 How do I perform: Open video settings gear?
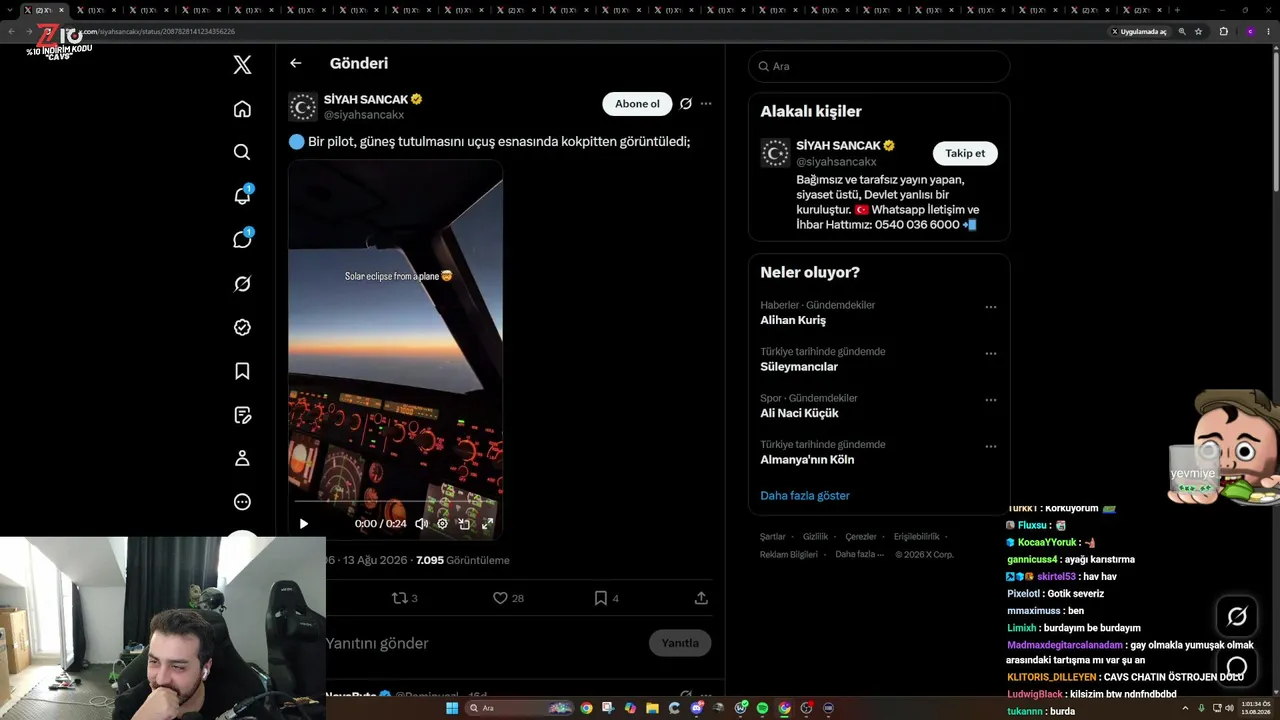coord(442,523)
